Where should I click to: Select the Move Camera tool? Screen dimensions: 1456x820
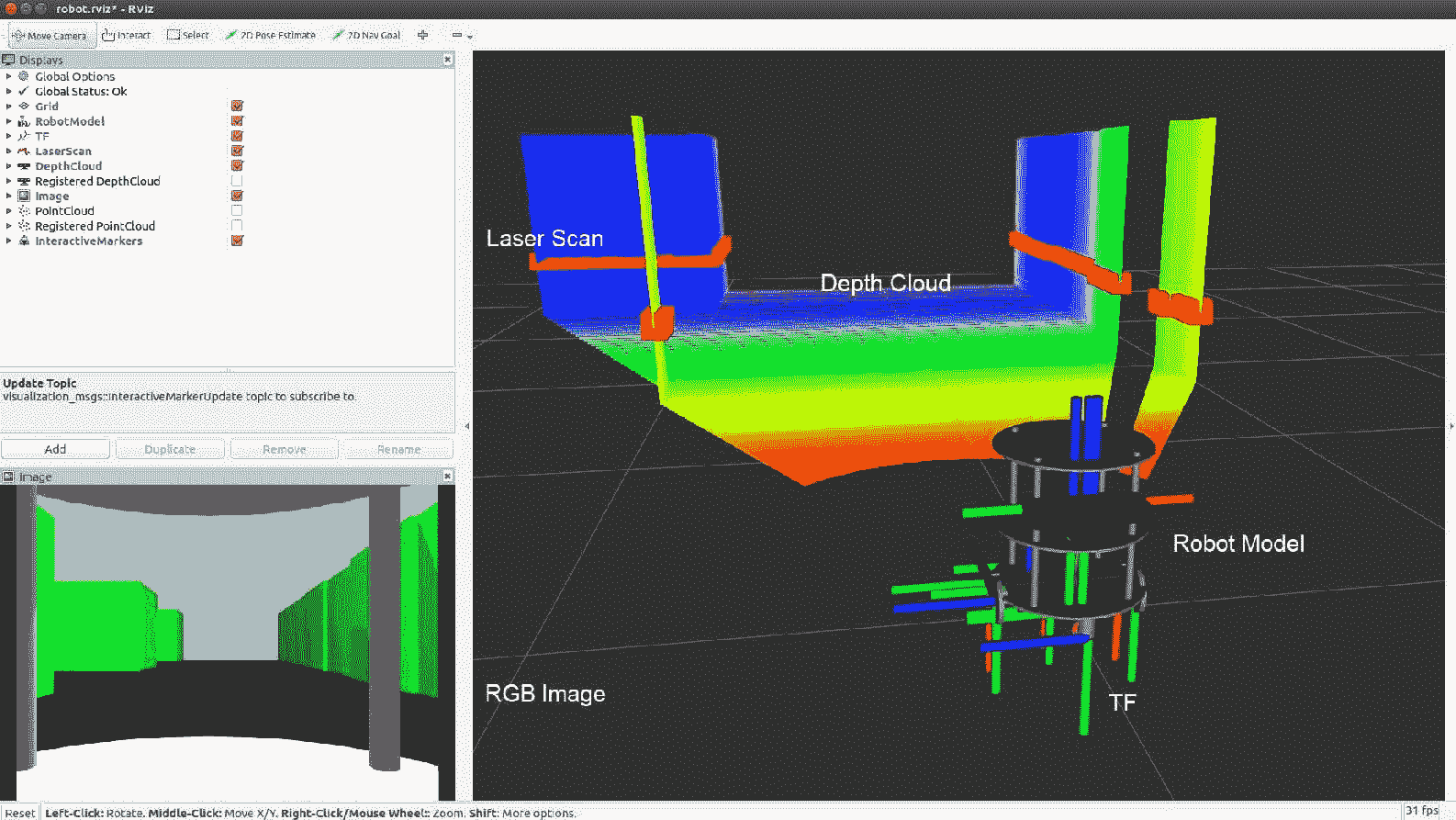50,36
